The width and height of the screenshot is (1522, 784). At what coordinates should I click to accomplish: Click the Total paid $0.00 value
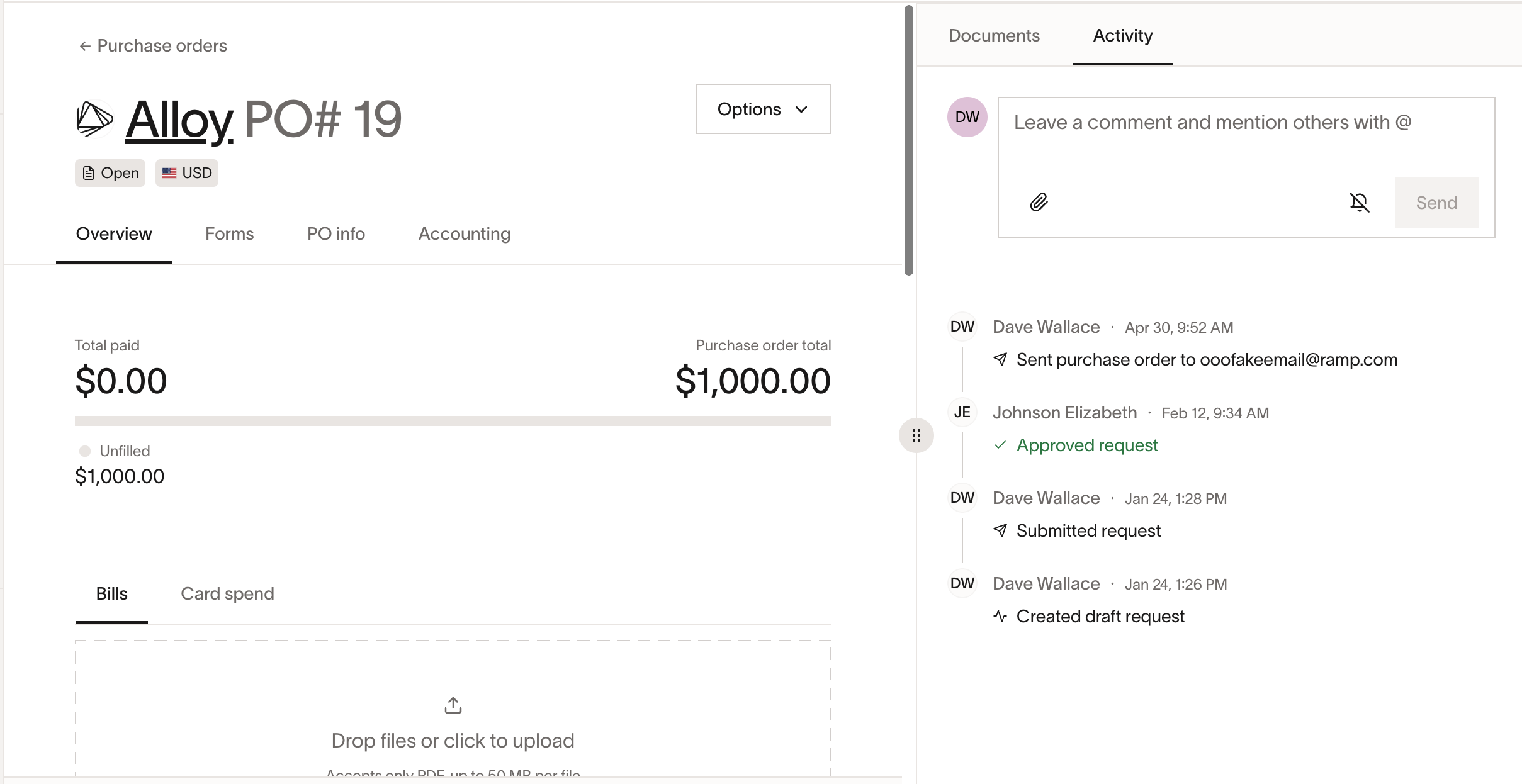(x=121, y=381)
